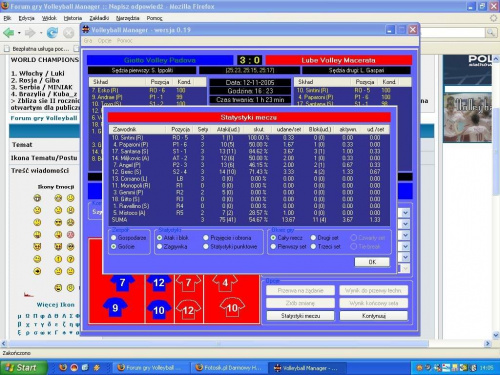Insert the pink blushing face emoticon

[x=70, y=235]
